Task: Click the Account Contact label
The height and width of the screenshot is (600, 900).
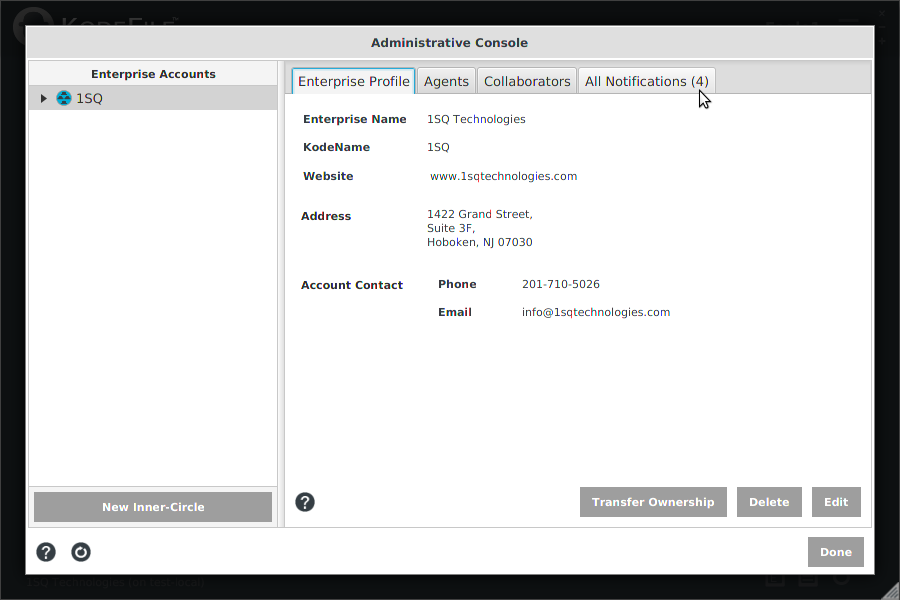Action: point(352,285)
